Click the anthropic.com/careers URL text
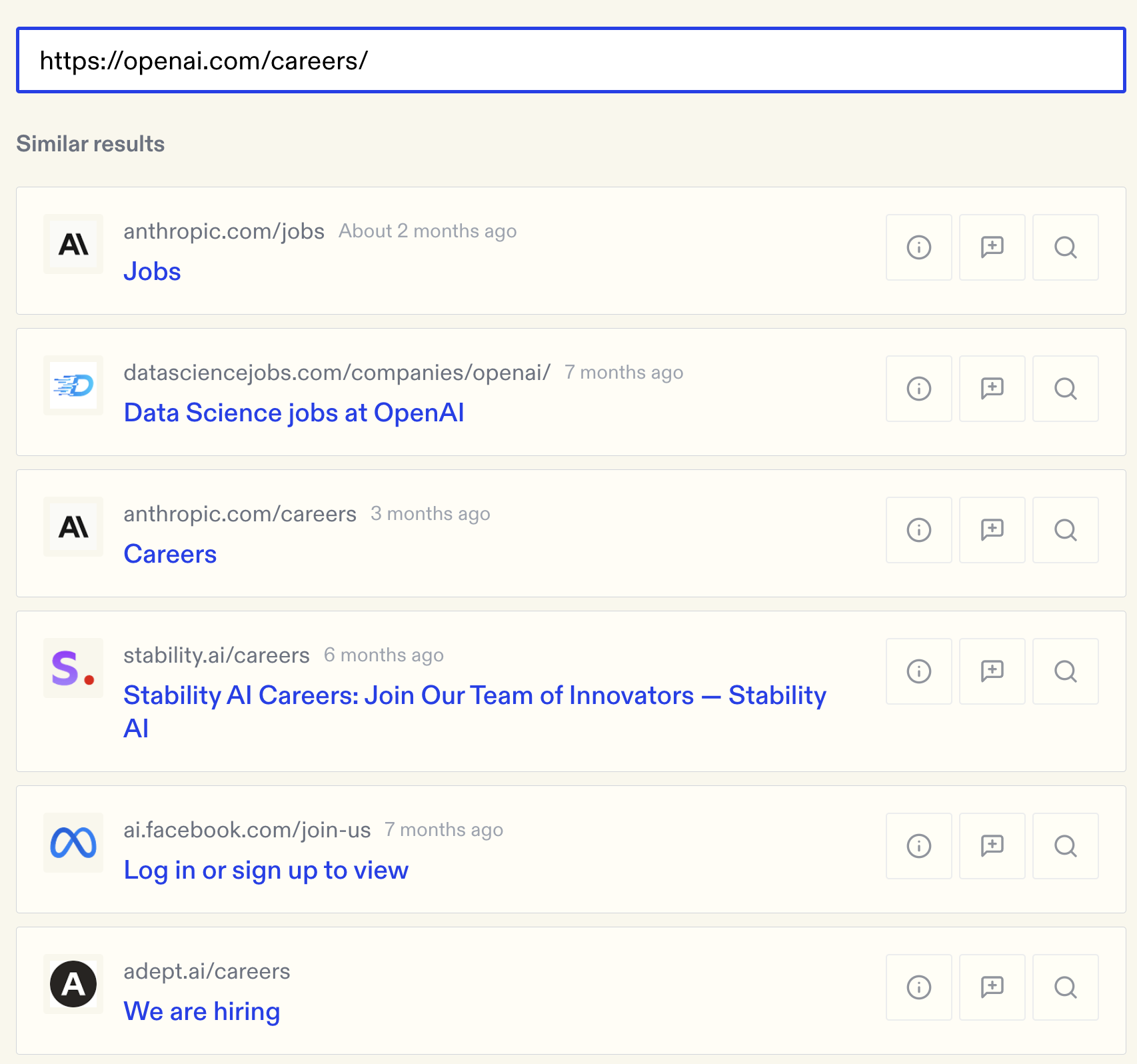 tap(240, 514)
